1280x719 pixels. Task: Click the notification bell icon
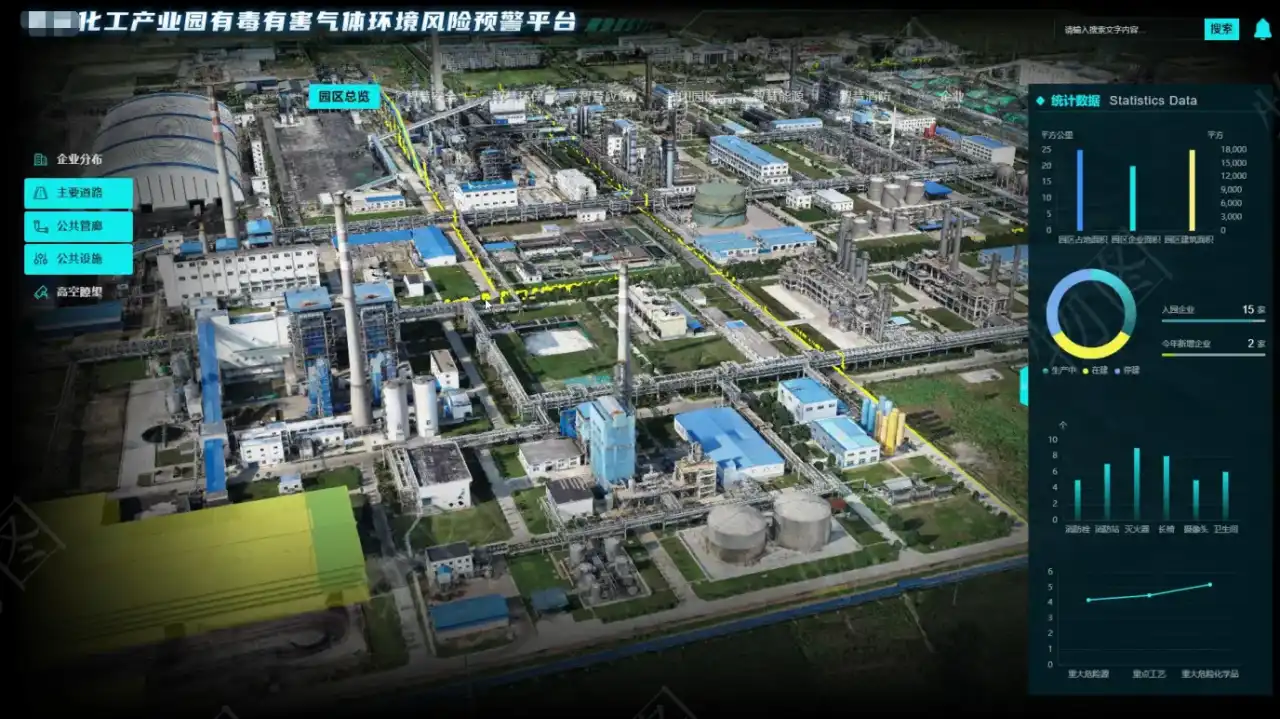click(x=1262, y=29)
